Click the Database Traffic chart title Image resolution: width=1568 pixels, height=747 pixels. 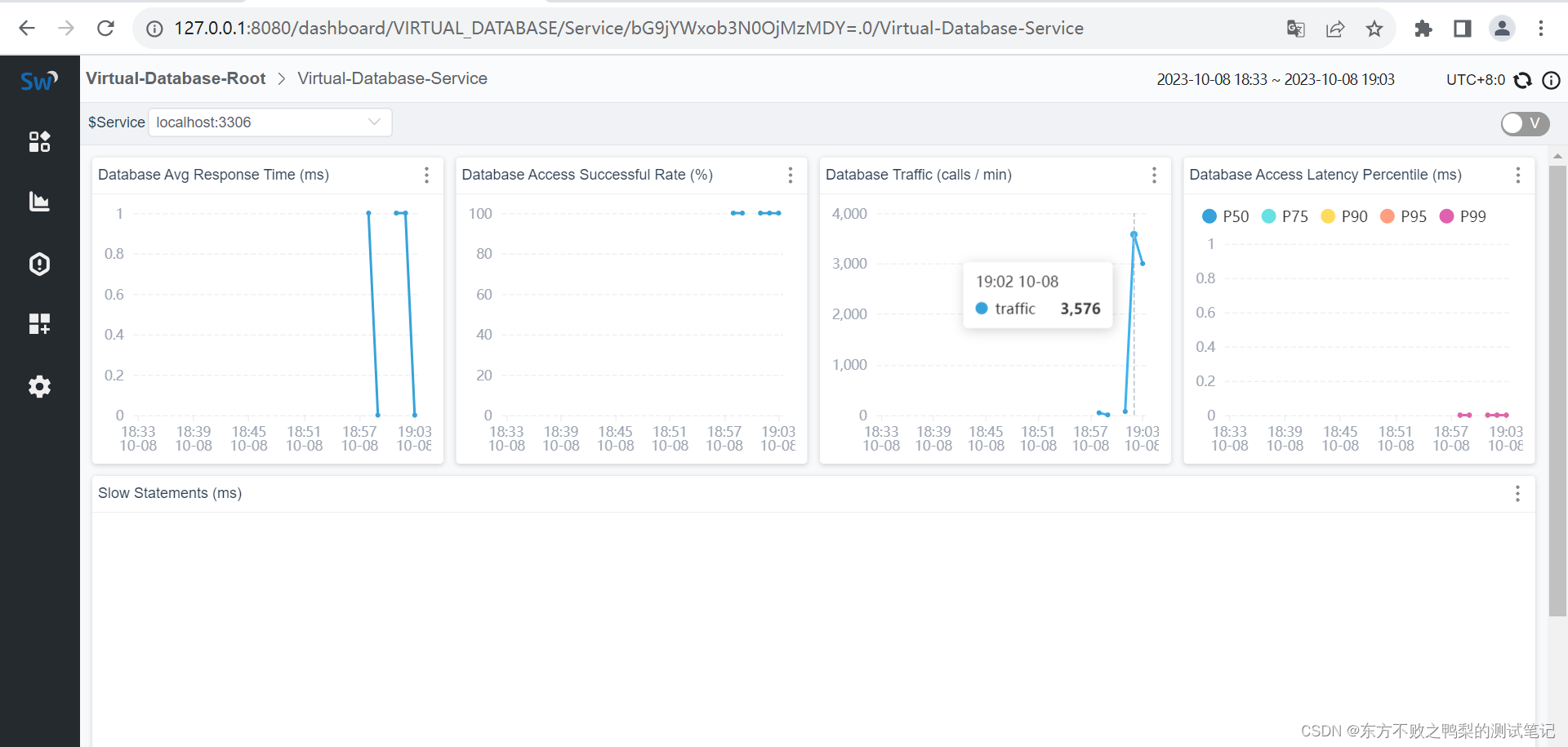[x=919, y=175]
